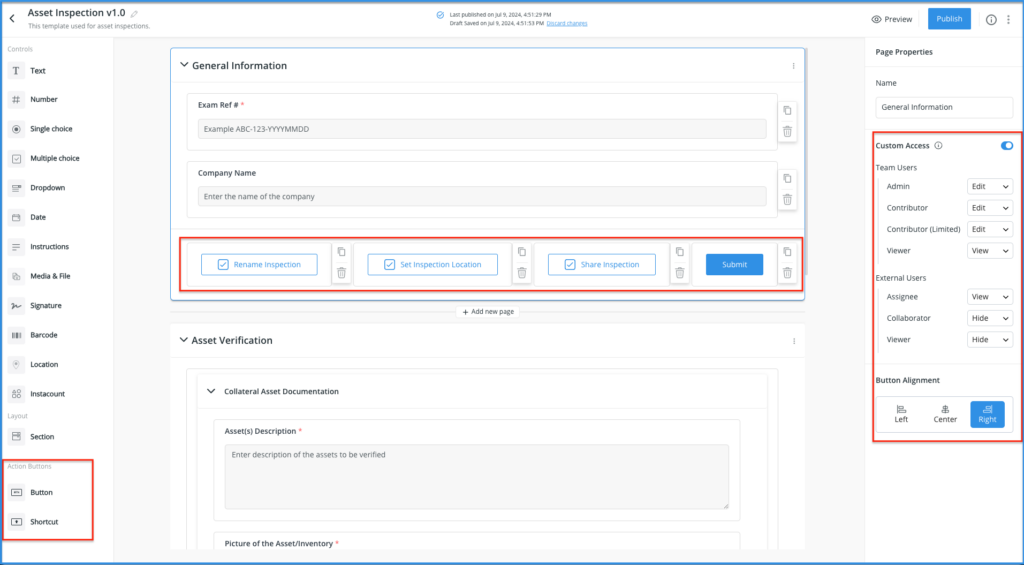Image resolution: width=1024 pixels, height=565 pixels.
Task: Open General Information page options menu
Action: pos(793,66)
